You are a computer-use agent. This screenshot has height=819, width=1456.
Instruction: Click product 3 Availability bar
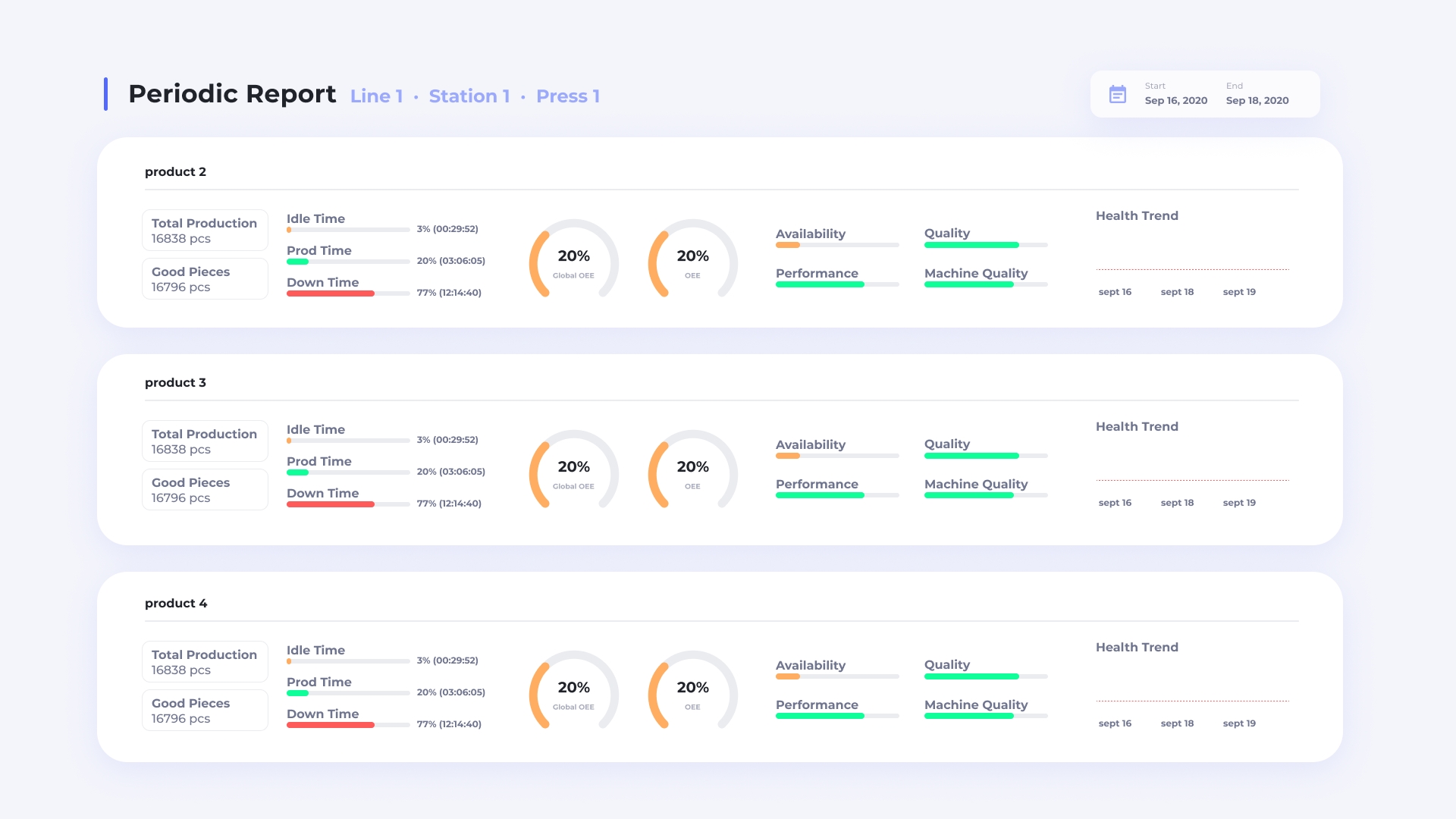[836, 456]
